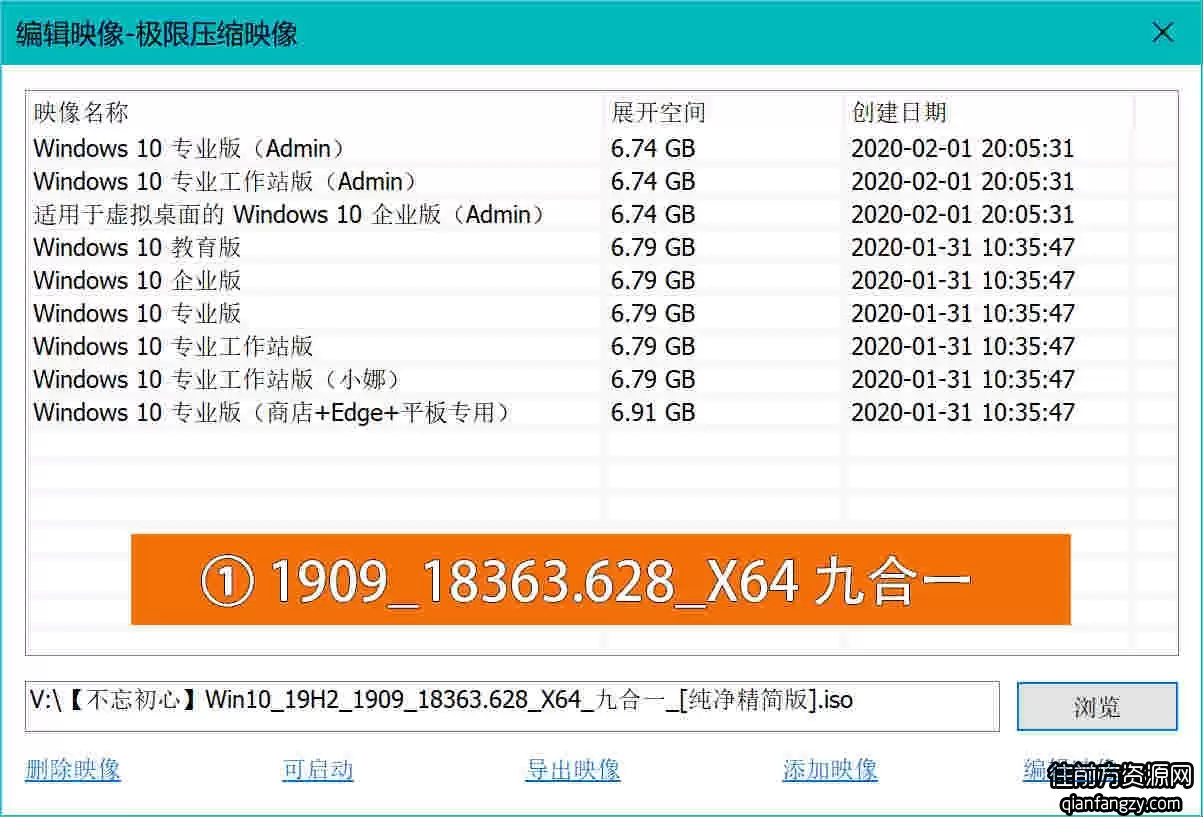Select the Windows 10 教育版 row name
The height and width of the screenshot is (817, 1203).
[137, 247]
